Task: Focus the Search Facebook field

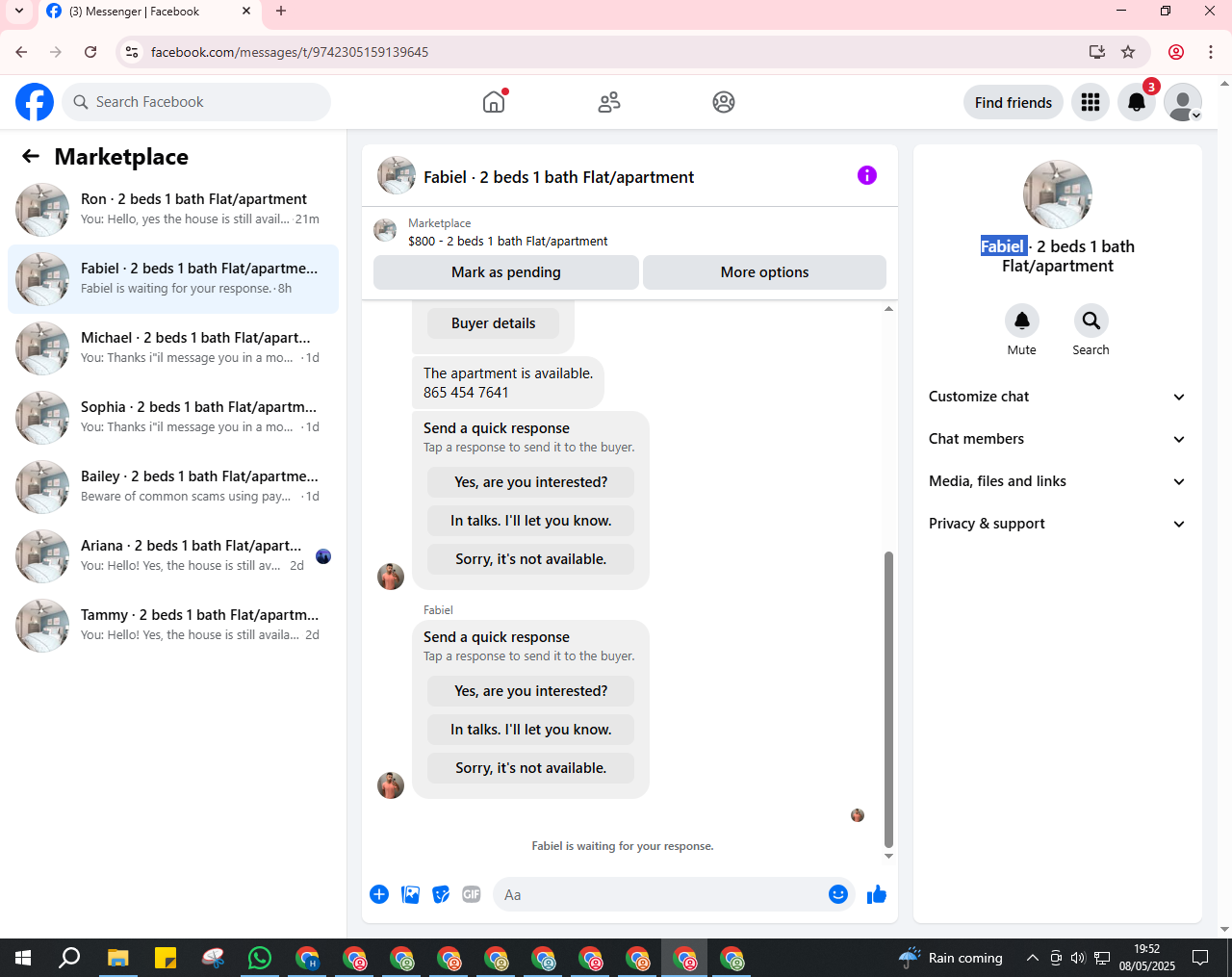Action: [x=196, y=102]
